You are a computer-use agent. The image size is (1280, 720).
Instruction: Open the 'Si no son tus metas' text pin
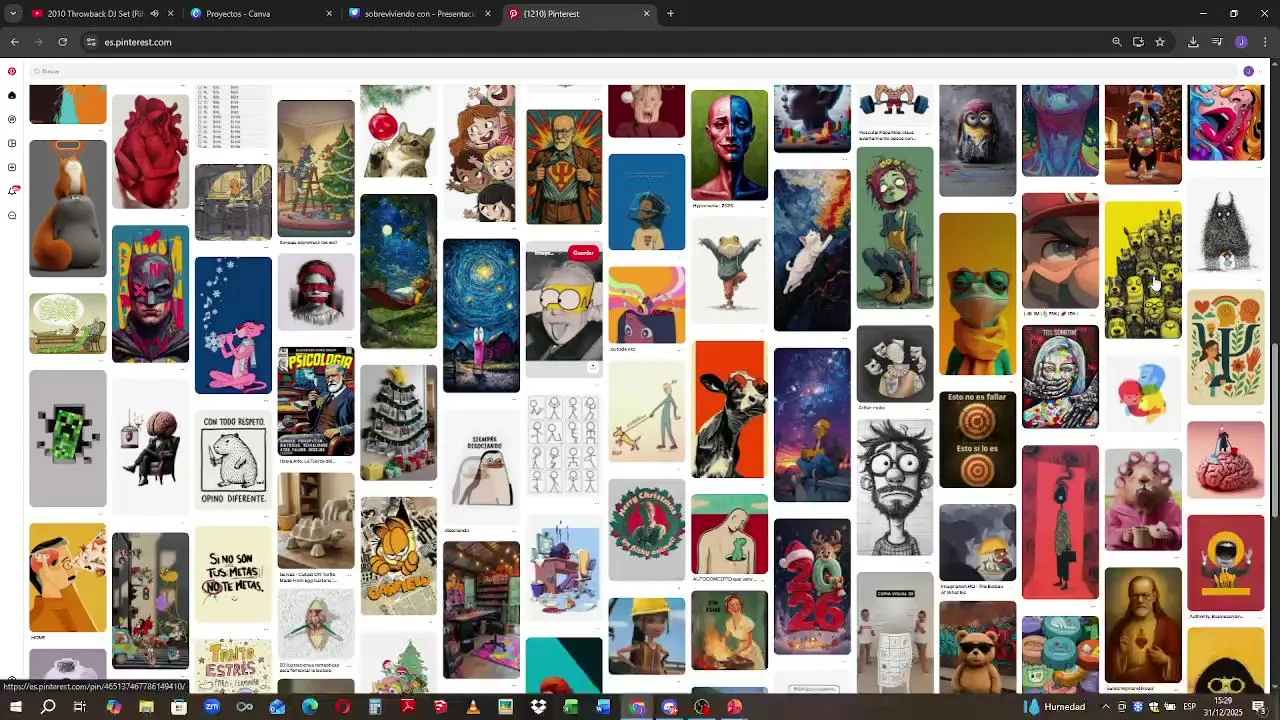233,575
